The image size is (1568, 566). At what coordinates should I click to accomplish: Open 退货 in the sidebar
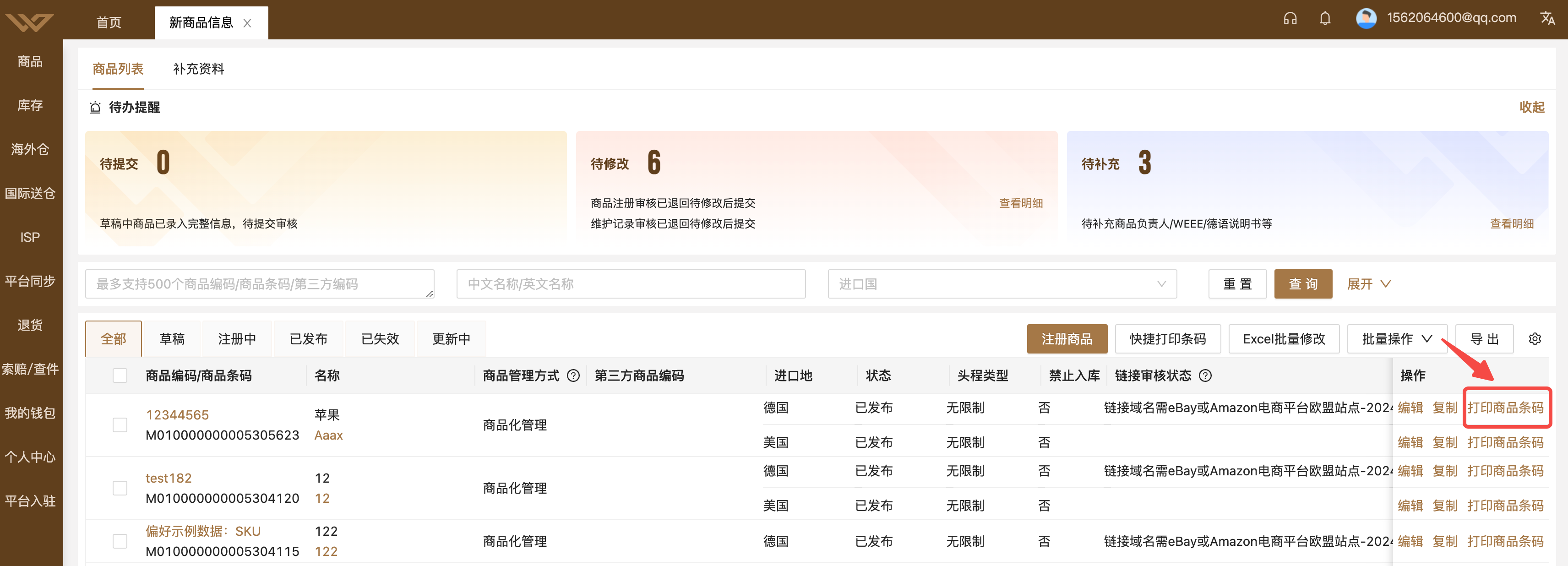tap(30, 325)
